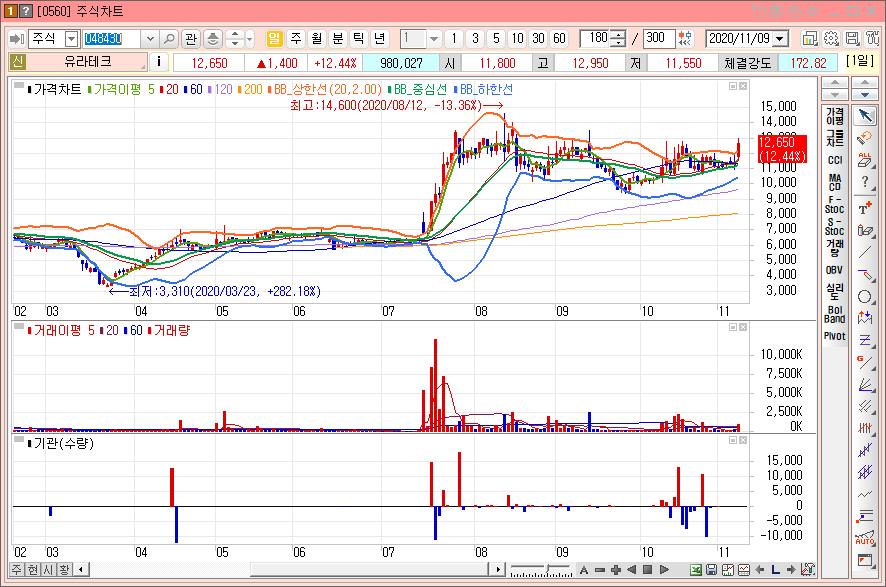Select the 분 (minute) period toggle
Viewport: 886px width, 587px height.
pos(337,38)
